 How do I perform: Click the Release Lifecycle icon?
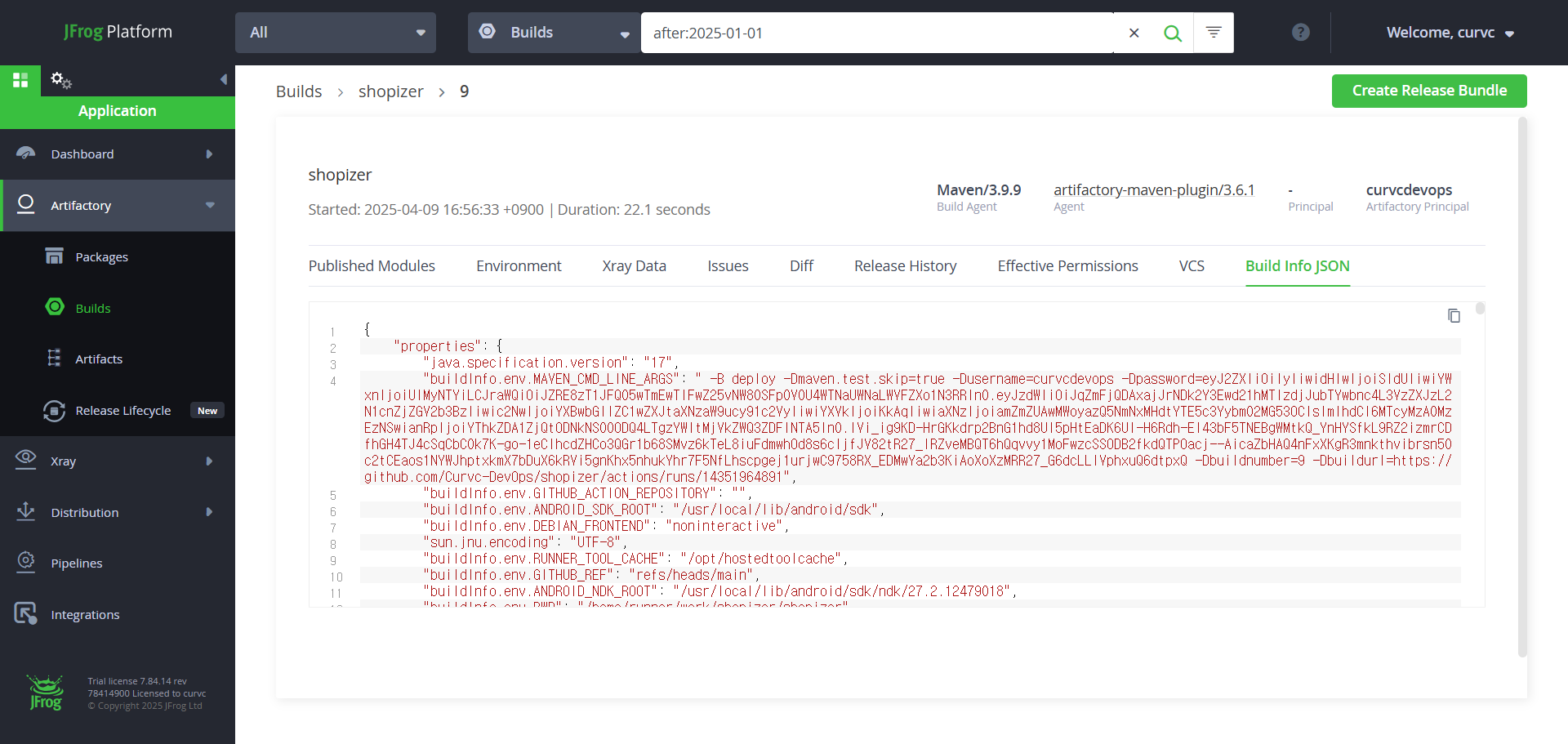(55, 410)
